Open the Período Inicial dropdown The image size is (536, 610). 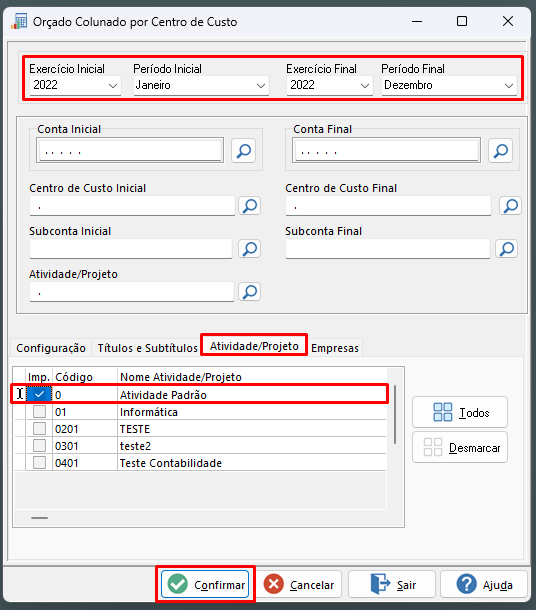[x=261, y=85]
